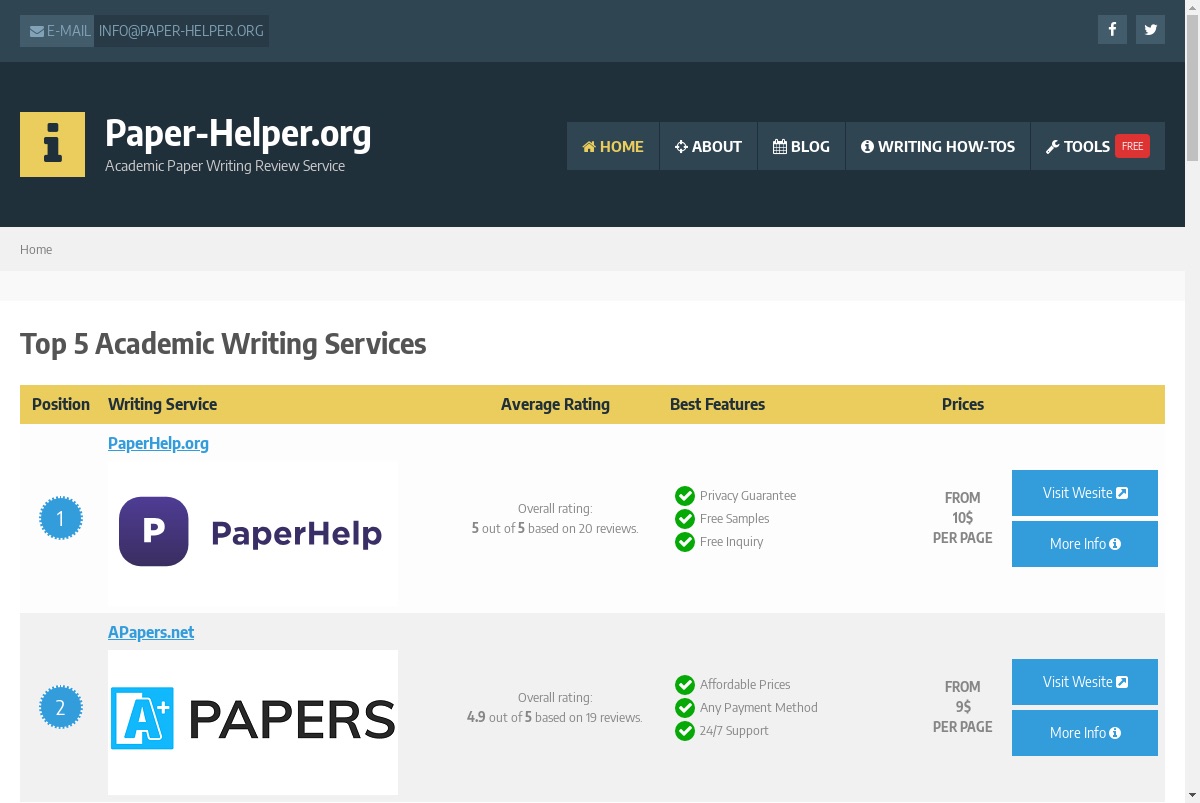Click the 'FROM 9$ PER PAGE' price
The width and height of the screenshot is (1200, 803).
(x=963, y=707)
